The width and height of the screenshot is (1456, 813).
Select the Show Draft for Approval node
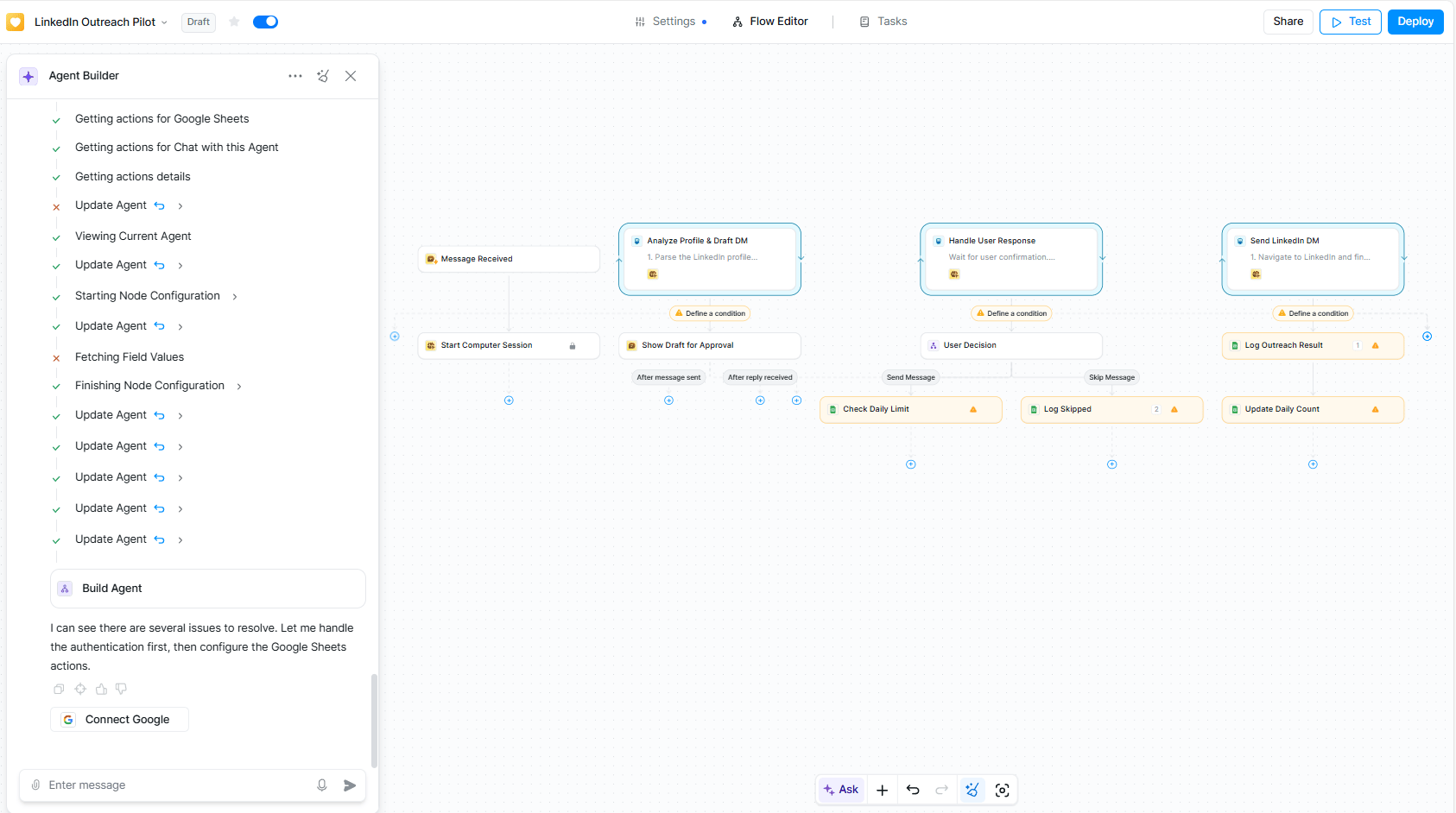[x=710, y=345]
